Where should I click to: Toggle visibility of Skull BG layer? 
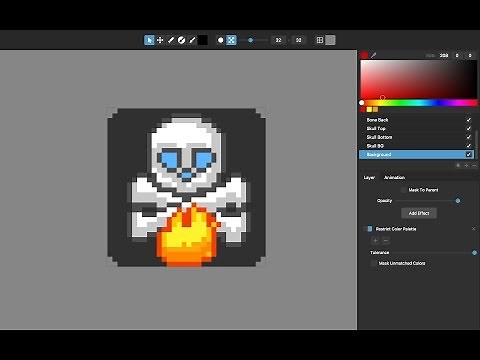[x=469, y=146]
